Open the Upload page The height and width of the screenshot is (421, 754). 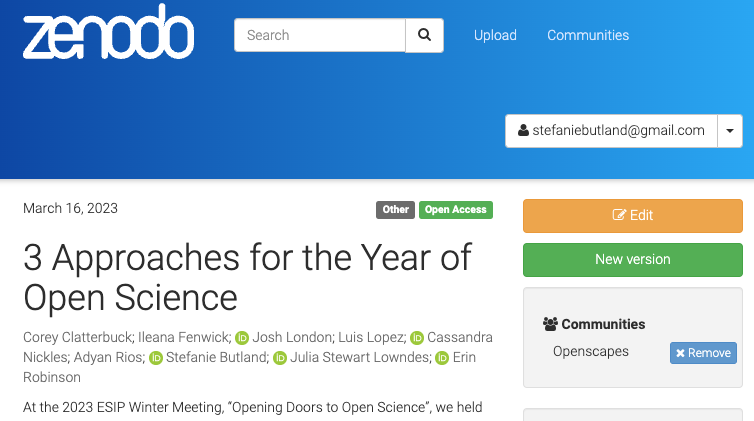click(495, 35)
